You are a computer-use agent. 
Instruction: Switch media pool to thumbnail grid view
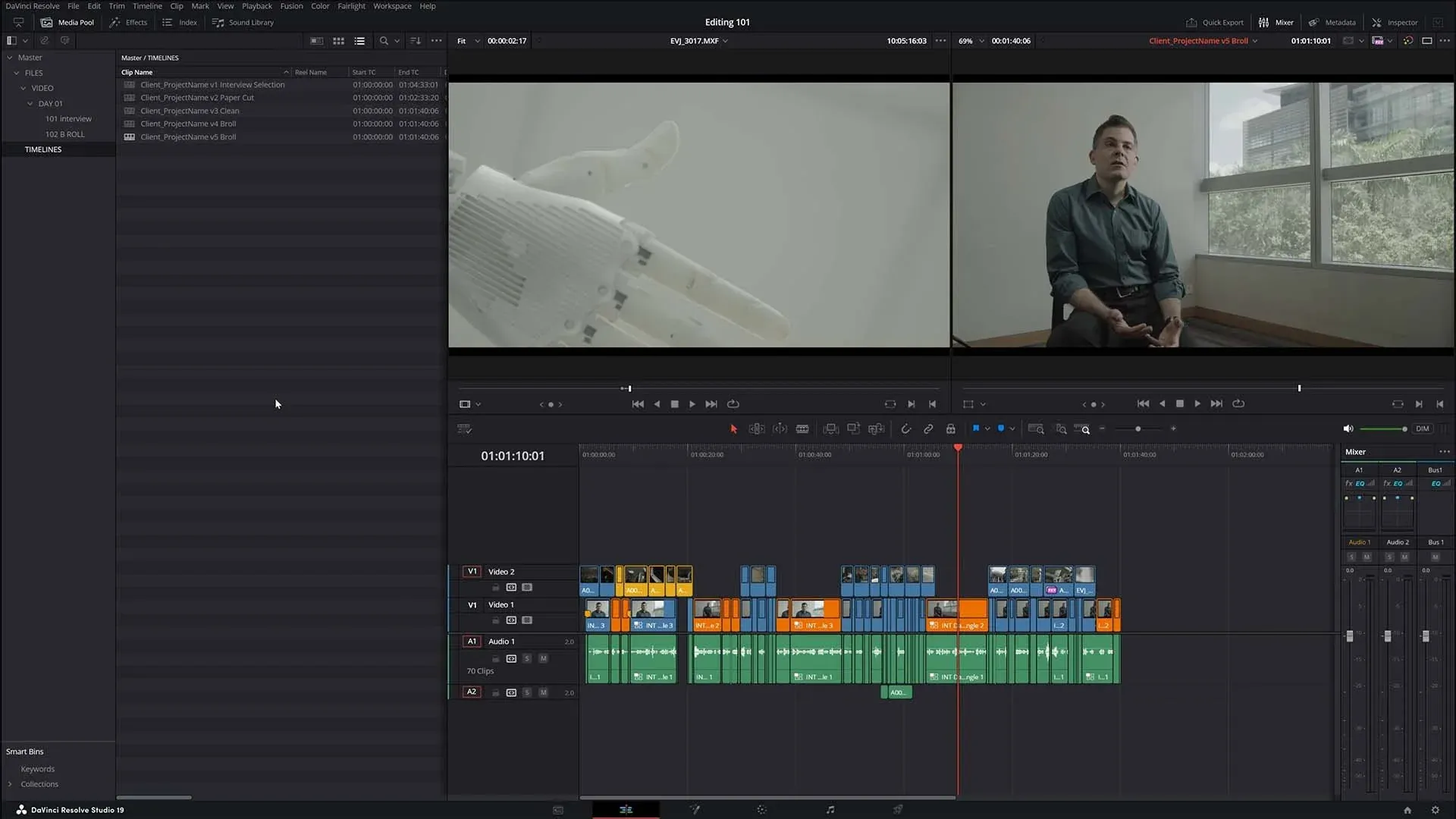[x=338, y=41]
